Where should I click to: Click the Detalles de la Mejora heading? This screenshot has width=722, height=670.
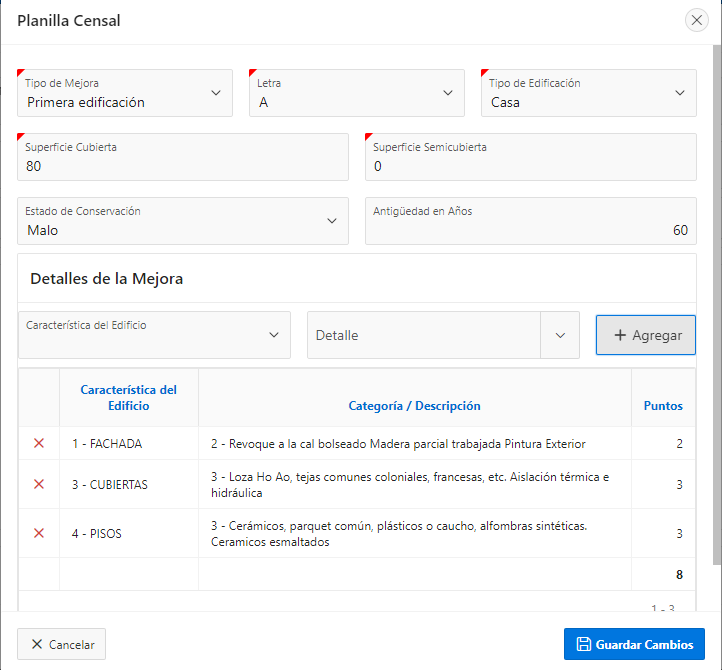pos(106,278)
